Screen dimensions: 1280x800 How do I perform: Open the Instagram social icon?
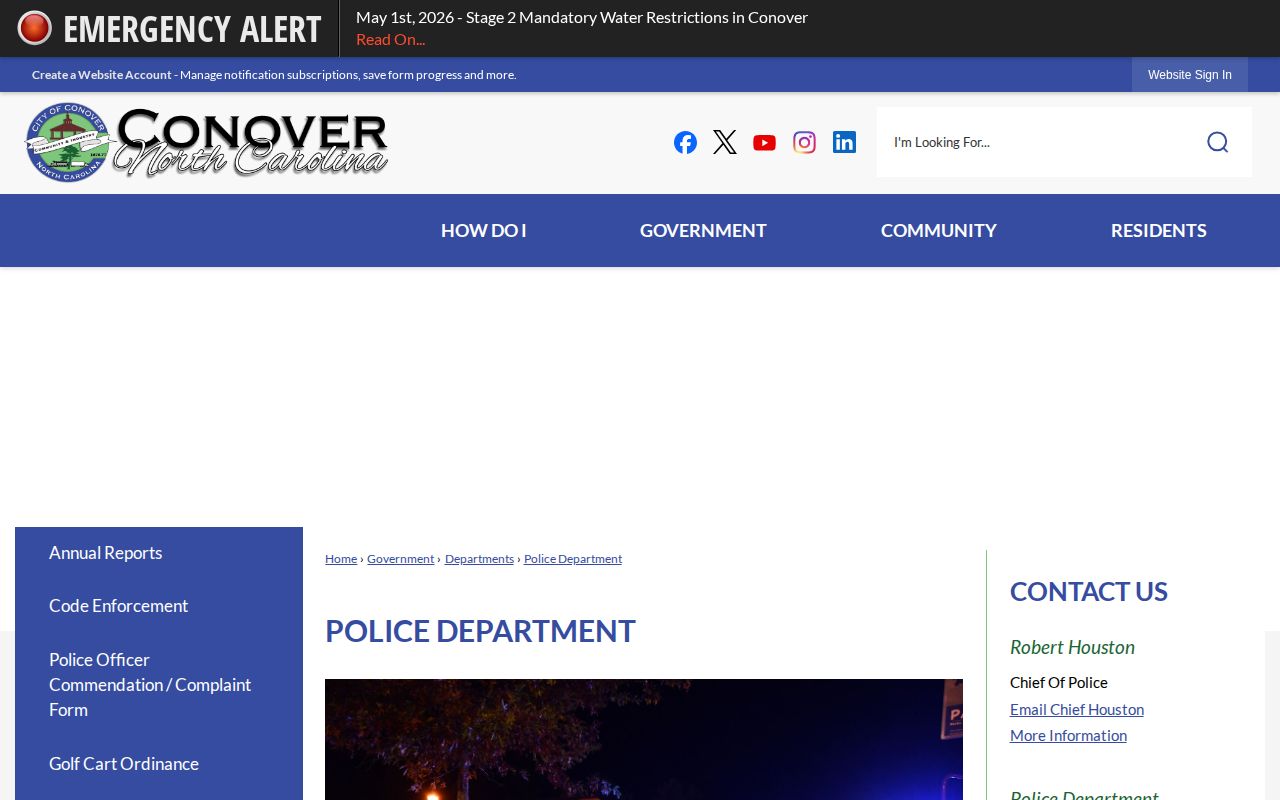805,142
